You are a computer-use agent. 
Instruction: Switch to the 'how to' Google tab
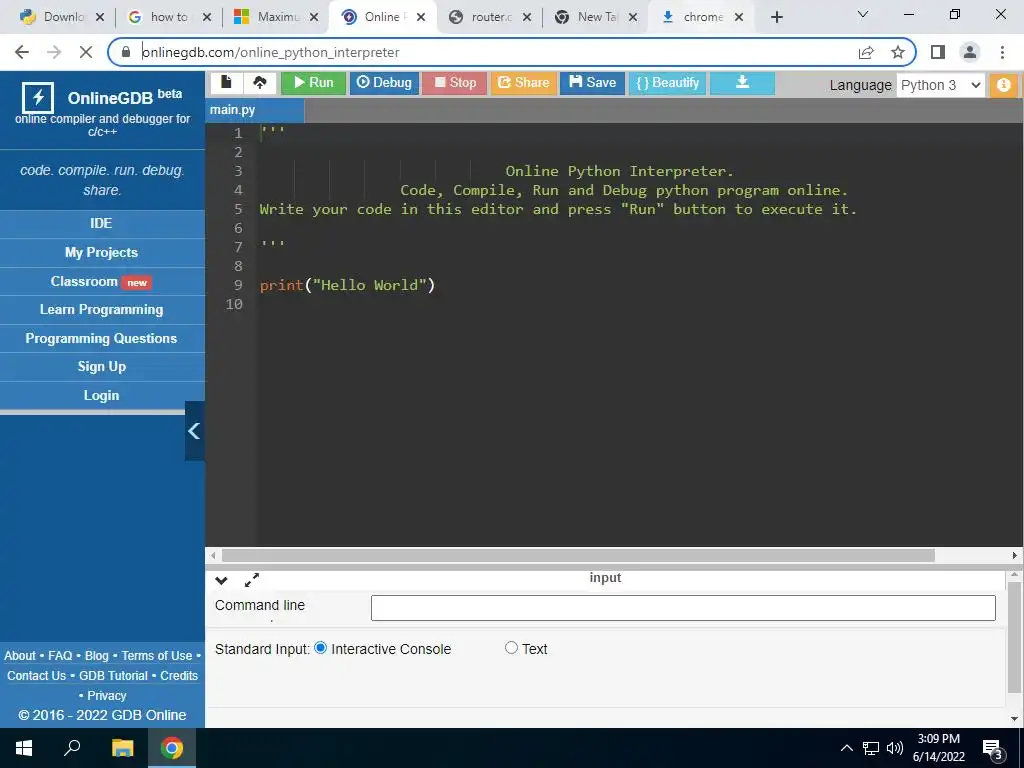pos(168,18)
